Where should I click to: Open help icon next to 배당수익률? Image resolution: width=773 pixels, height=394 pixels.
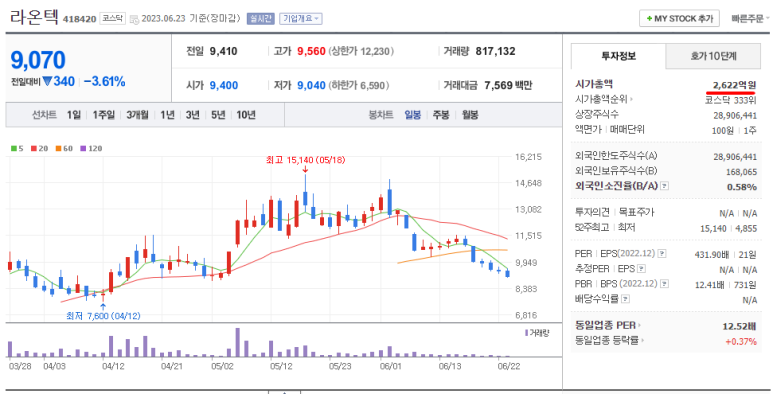[626, 299]
